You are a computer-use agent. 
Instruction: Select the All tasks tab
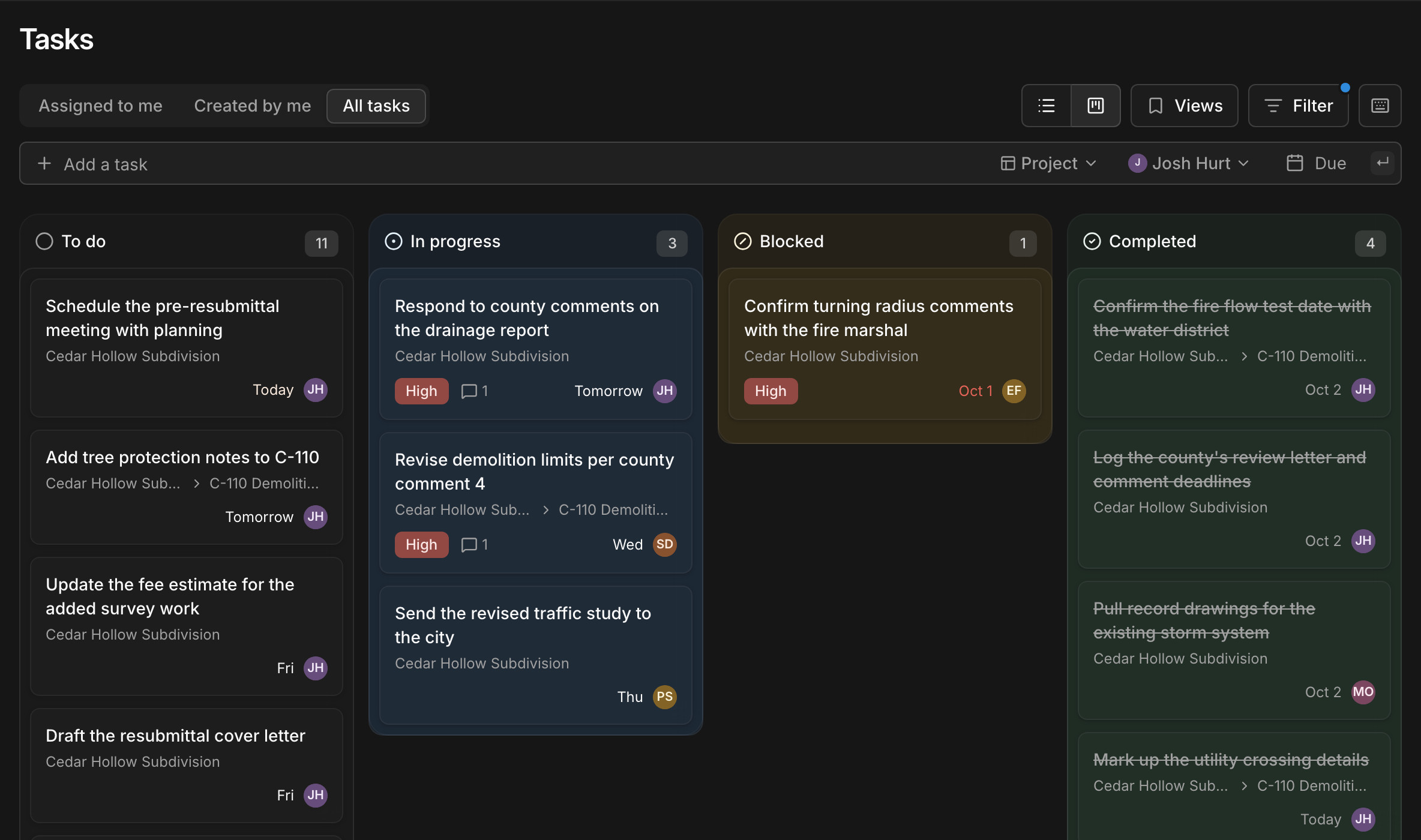click(376, 106)
